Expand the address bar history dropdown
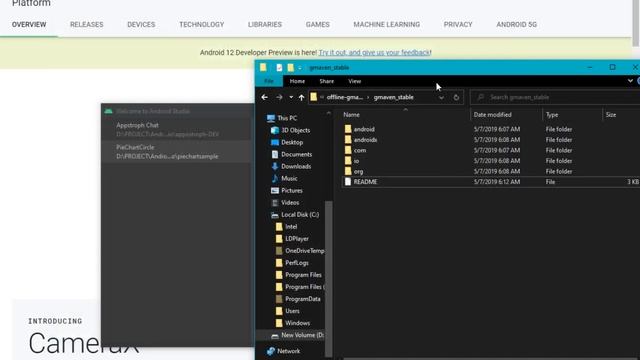640x360 pixels. pos(441,98)
